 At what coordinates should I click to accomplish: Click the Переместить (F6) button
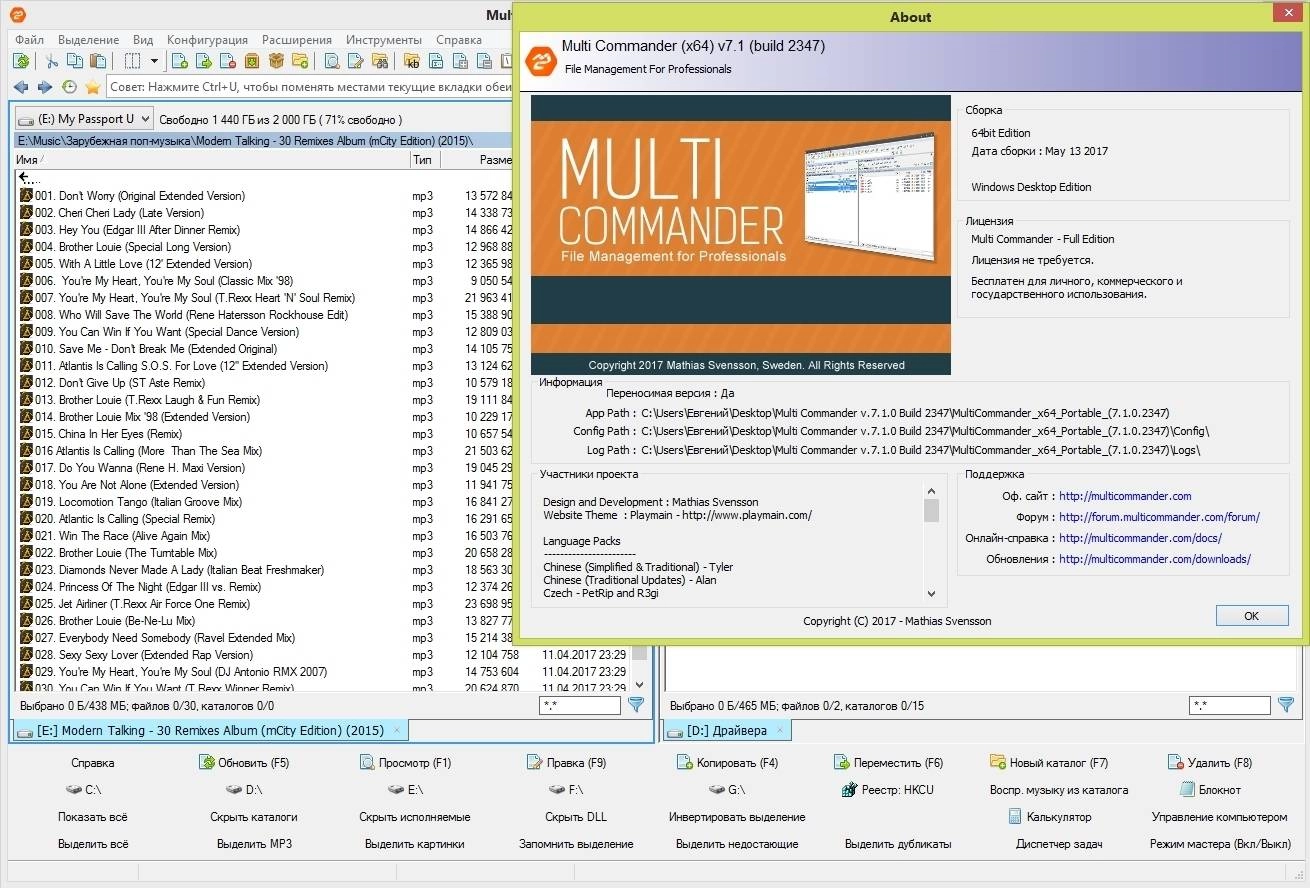888,763
